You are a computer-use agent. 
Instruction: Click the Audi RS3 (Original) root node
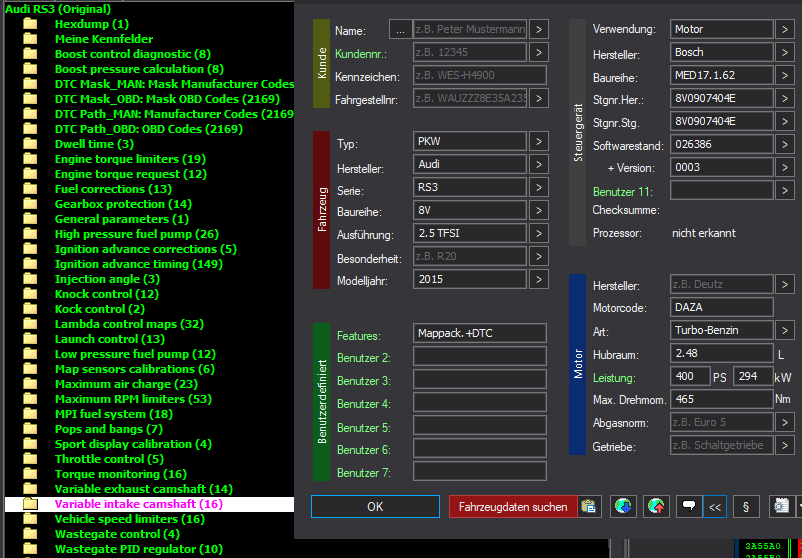[58, 9]
